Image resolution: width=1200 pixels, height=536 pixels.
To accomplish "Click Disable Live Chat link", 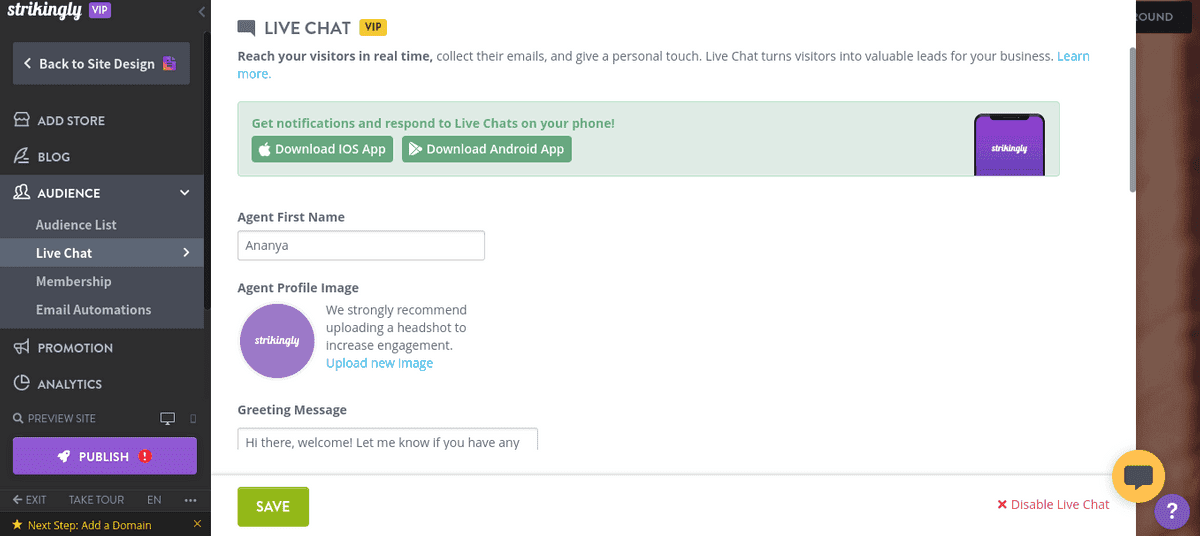I will 1053,505.
